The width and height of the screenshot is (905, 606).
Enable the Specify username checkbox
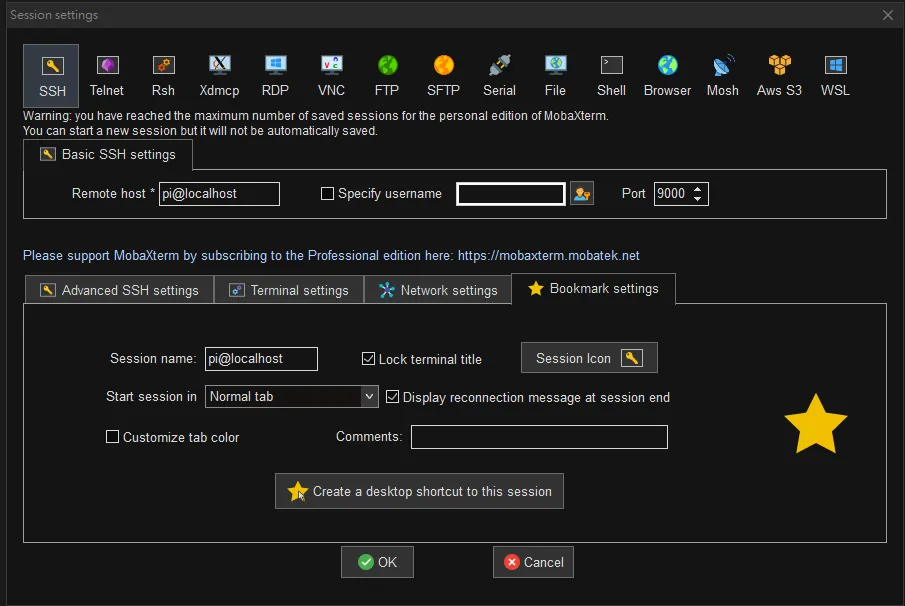327,194
